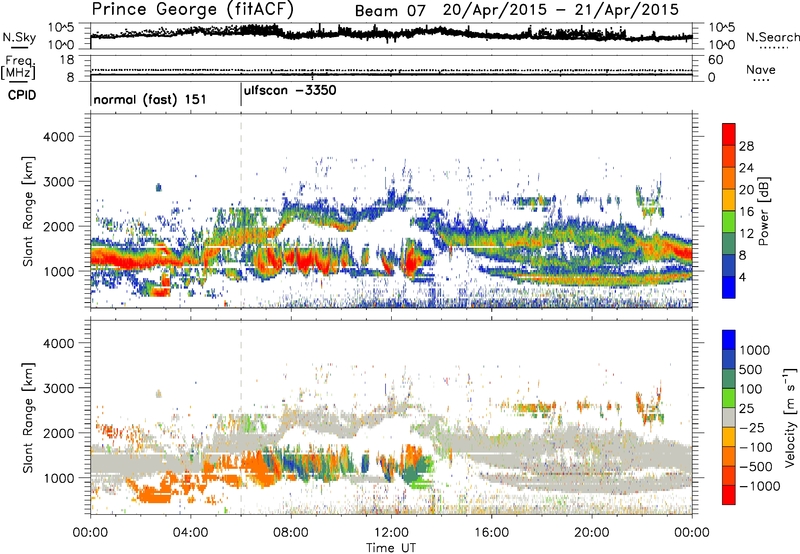Click the '-1000' Velocity colorbar tick label
The width and height of the screenshot is (800, 554).
point(760,486)
